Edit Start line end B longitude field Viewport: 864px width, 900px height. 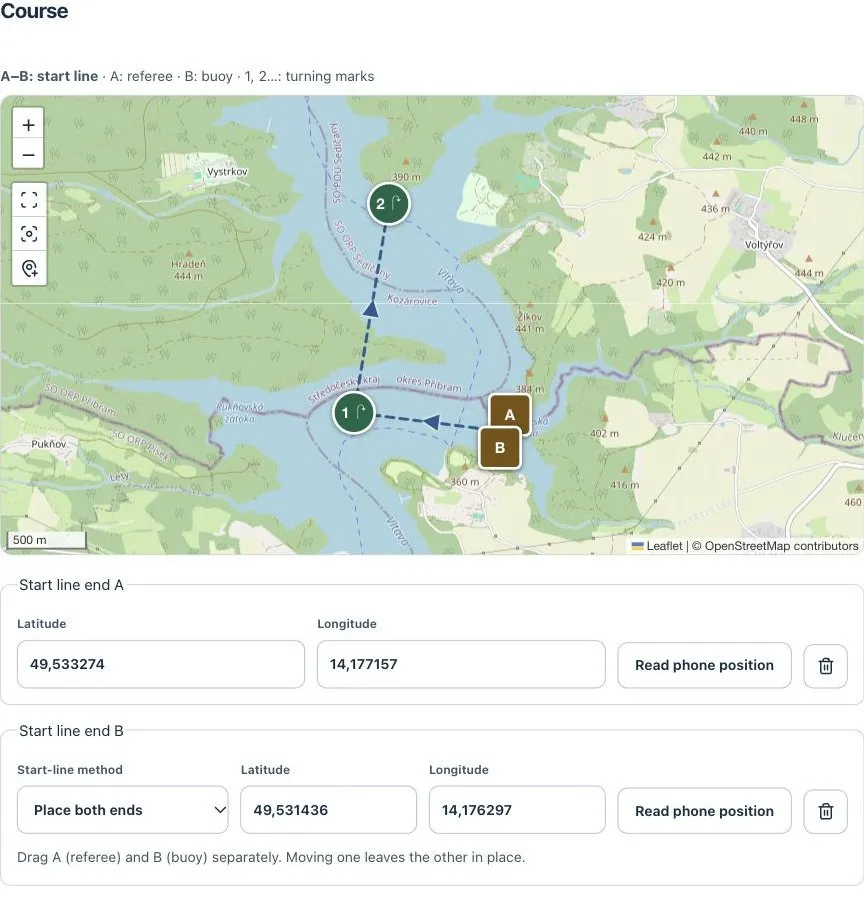click(x=517, y=810)
